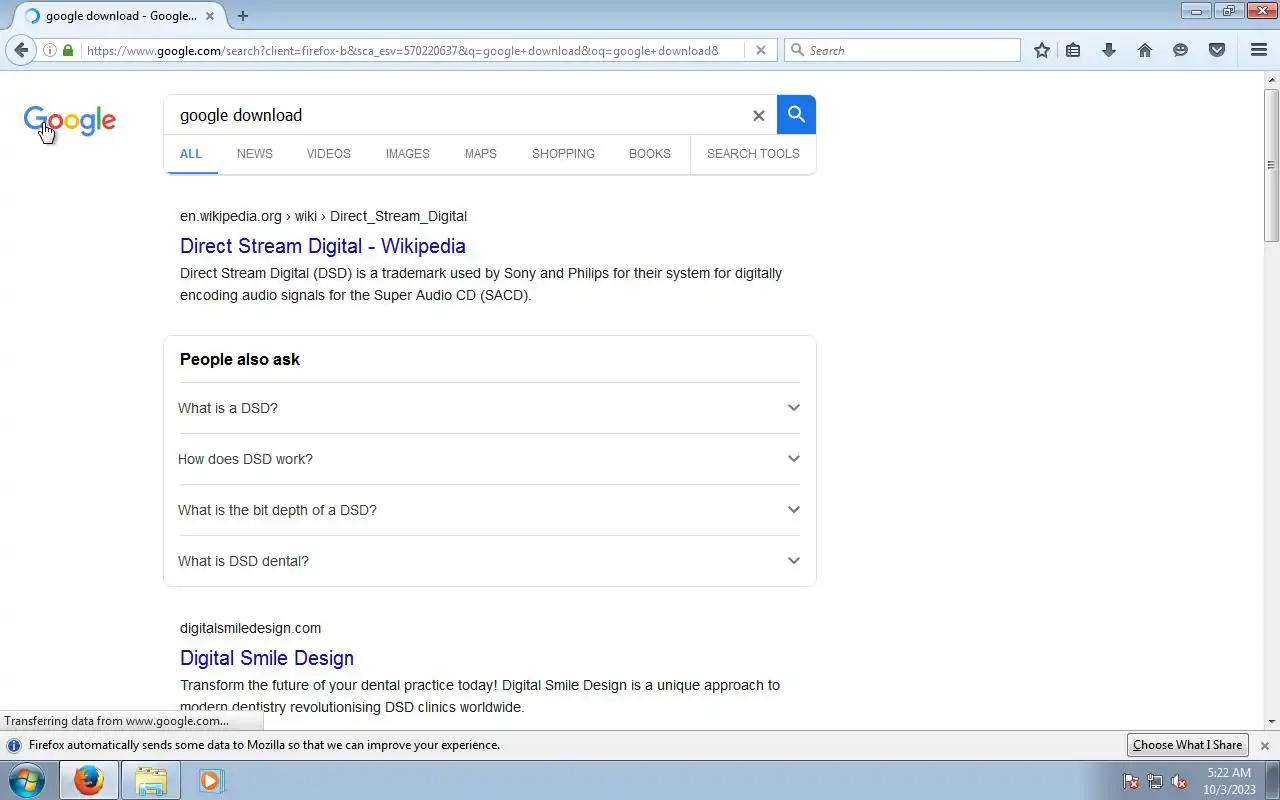1280x800 pixels.
Task: Go to Firefox home page icon
Action: pos(1145,50)
